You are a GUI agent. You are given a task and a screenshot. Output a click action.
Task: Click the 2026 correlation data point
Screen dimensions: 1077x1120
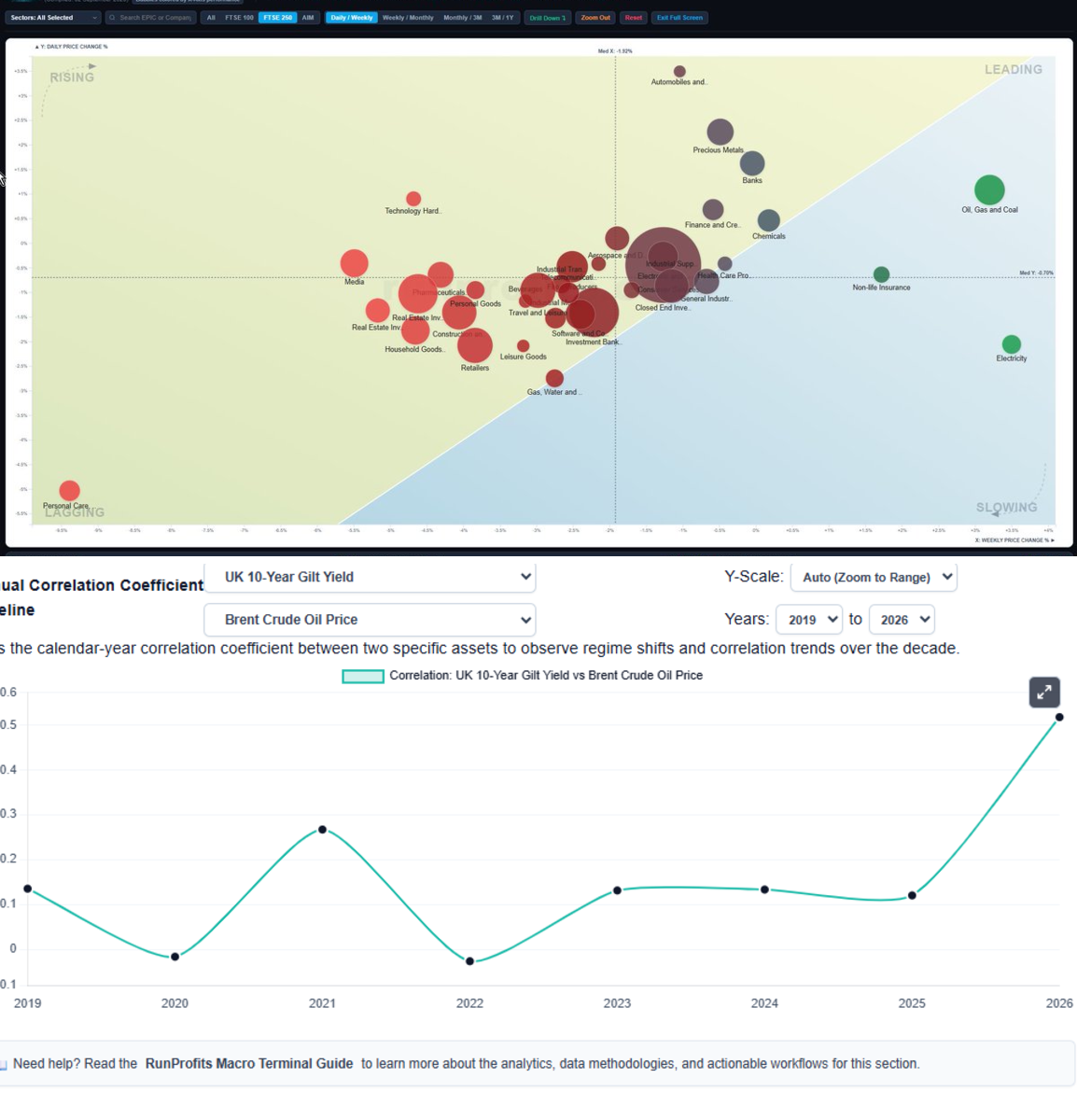pos(1059,718)
